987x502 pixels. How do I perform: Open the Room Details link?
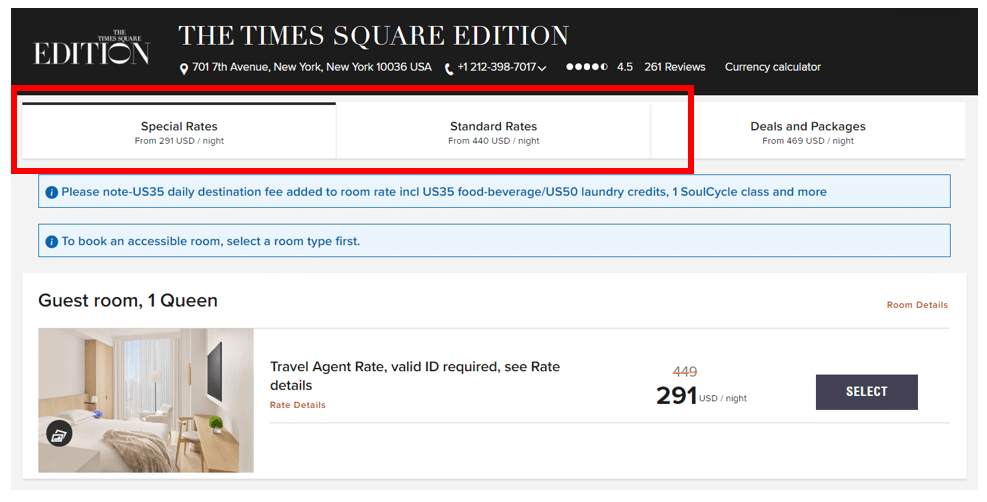click(x=917, y=305)
